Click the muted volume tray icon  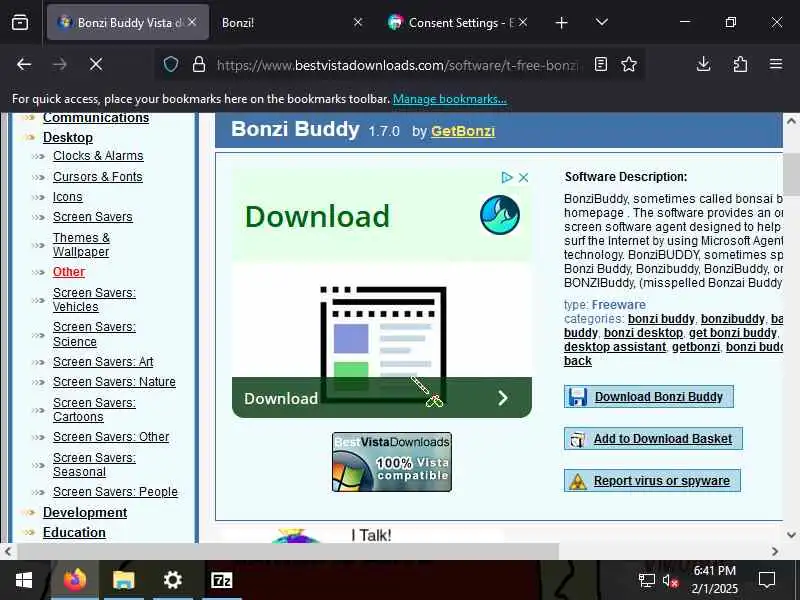pyautogui.click(x=670, y=581)
